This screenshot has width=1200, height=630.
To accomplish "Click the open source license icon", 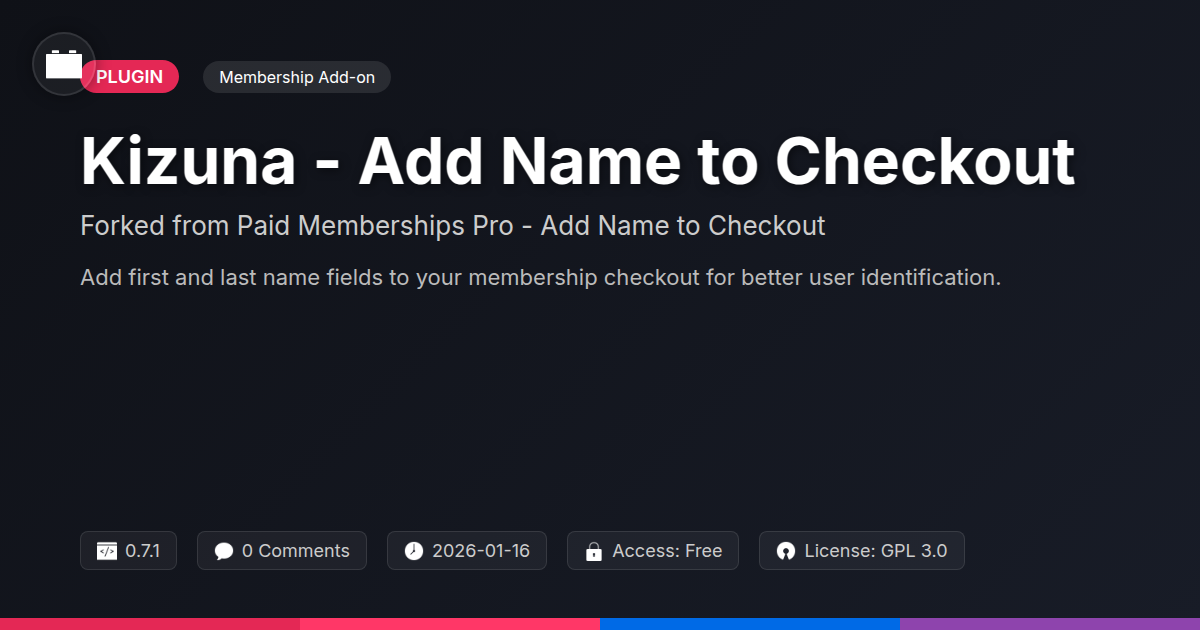I will pos(786,551).
